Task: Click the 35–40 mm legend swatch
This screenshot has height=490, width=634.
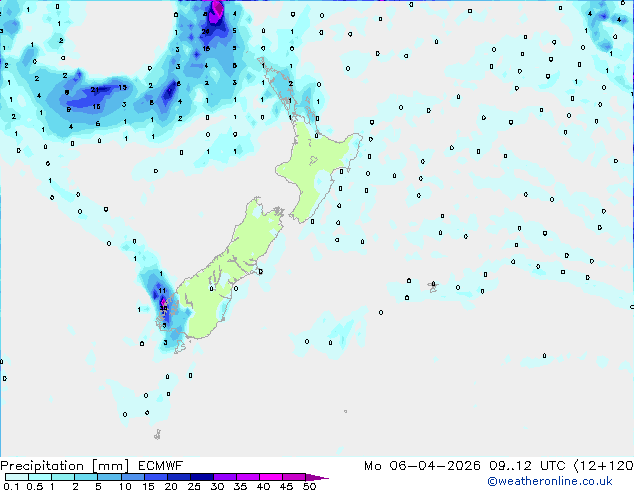Action: click(247, 477)
